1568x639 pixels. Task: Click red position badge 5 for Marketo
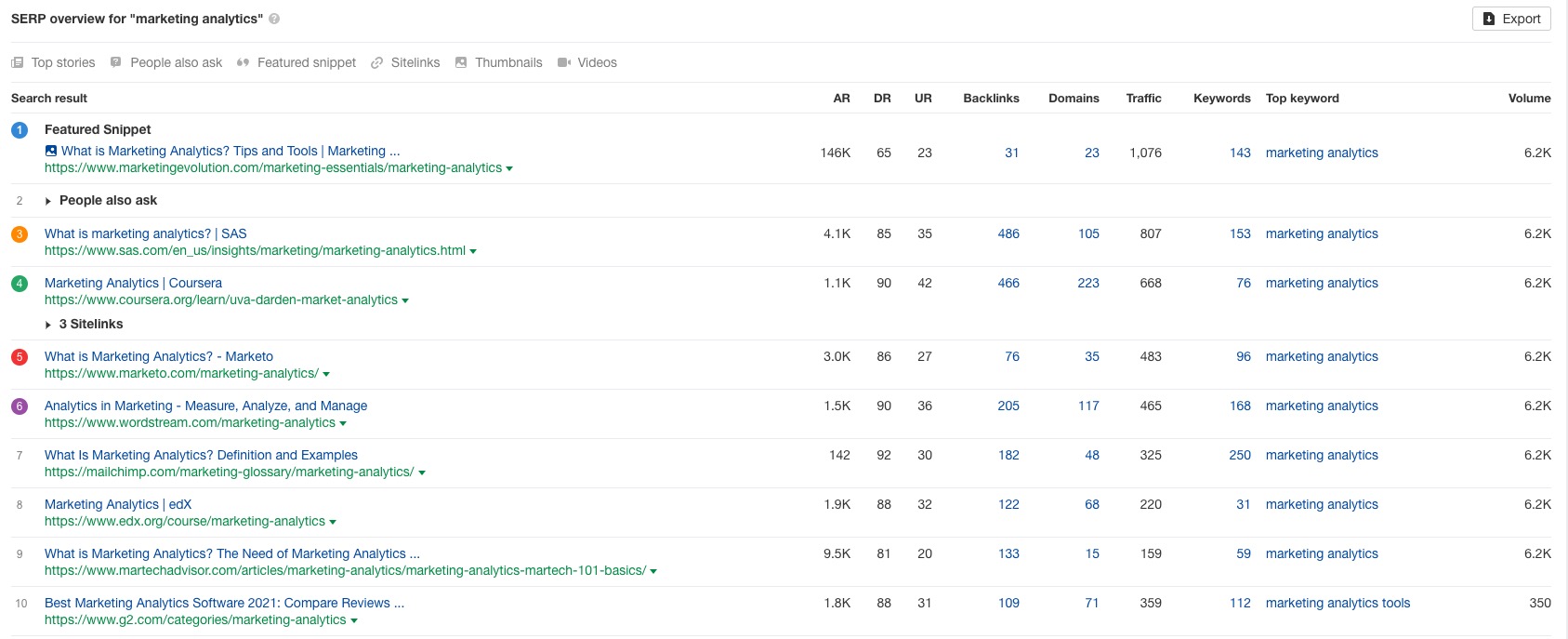tap(20, 357)
